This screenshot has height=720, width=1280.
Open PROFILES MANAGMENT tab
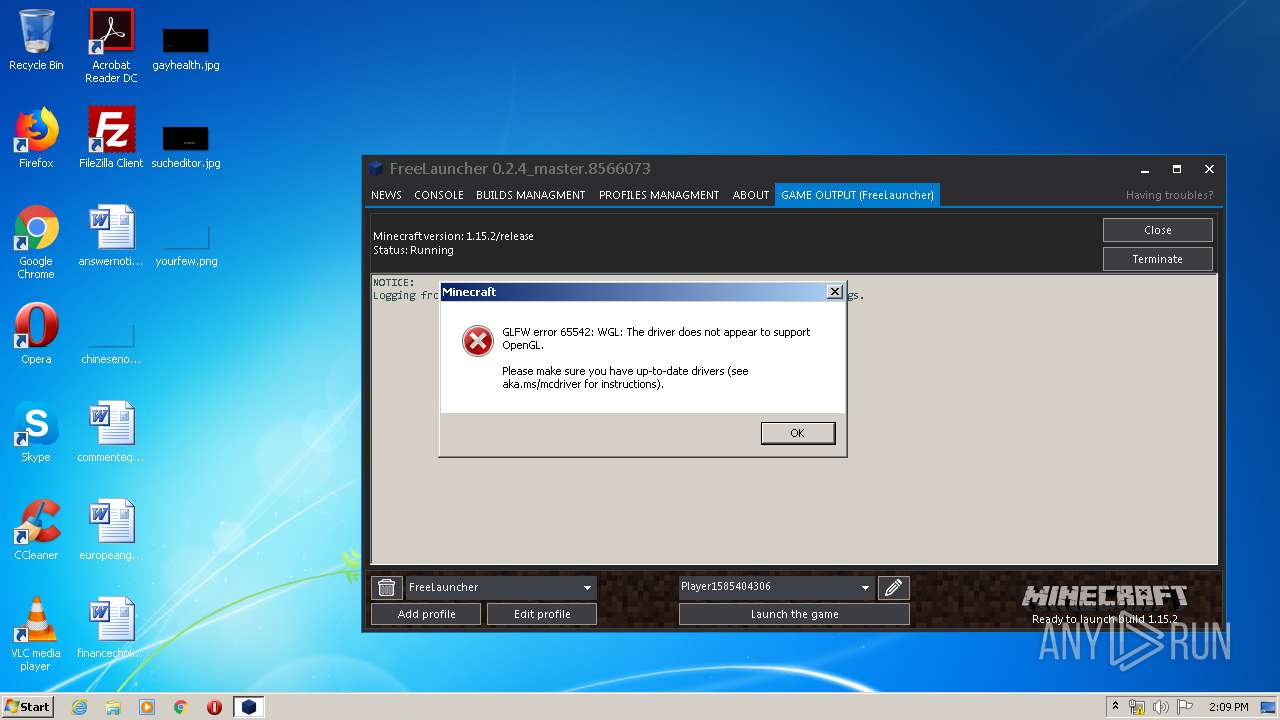click(x=659, y=195)
